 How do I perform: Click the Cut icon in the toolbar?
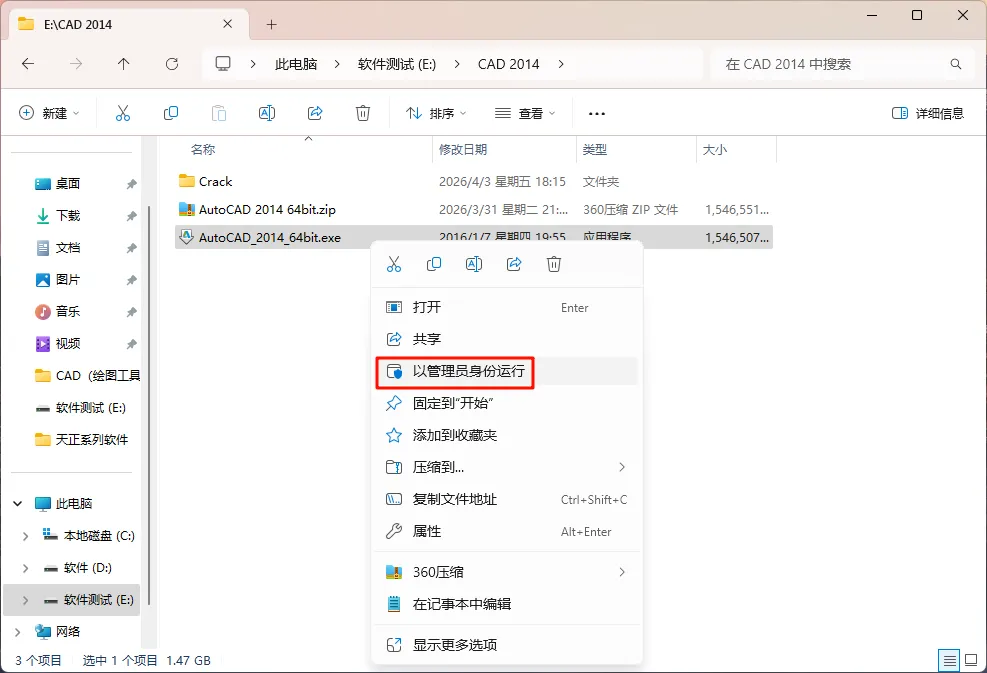[x=123, y=113]
